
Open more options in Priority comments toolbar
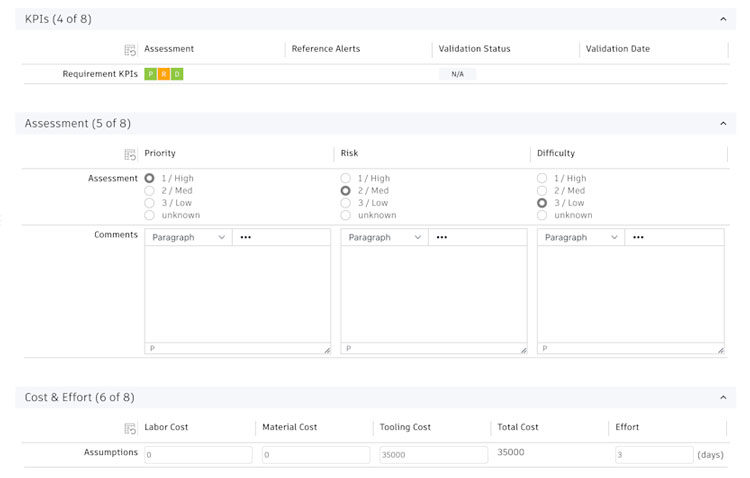pyautogui.click(x=246, y=238)
